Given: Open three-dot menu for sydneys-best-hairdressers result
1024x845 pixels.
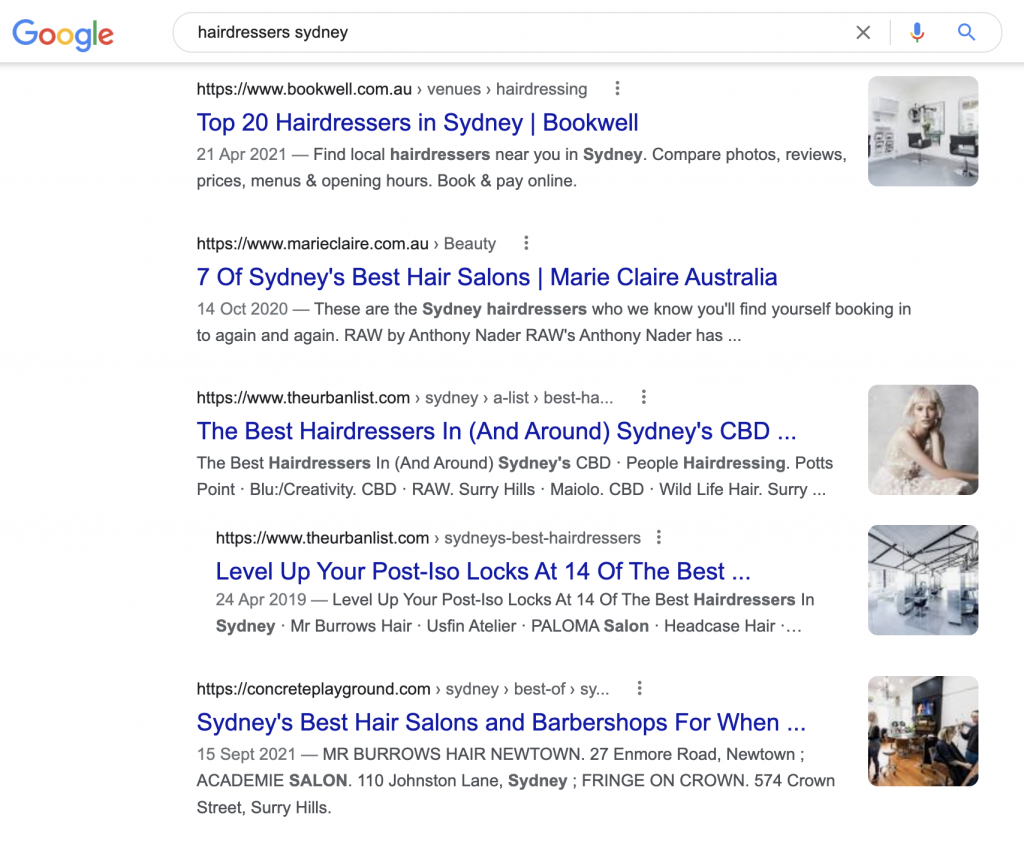Looking at the screenshot, I should click(x=658, y=537).
